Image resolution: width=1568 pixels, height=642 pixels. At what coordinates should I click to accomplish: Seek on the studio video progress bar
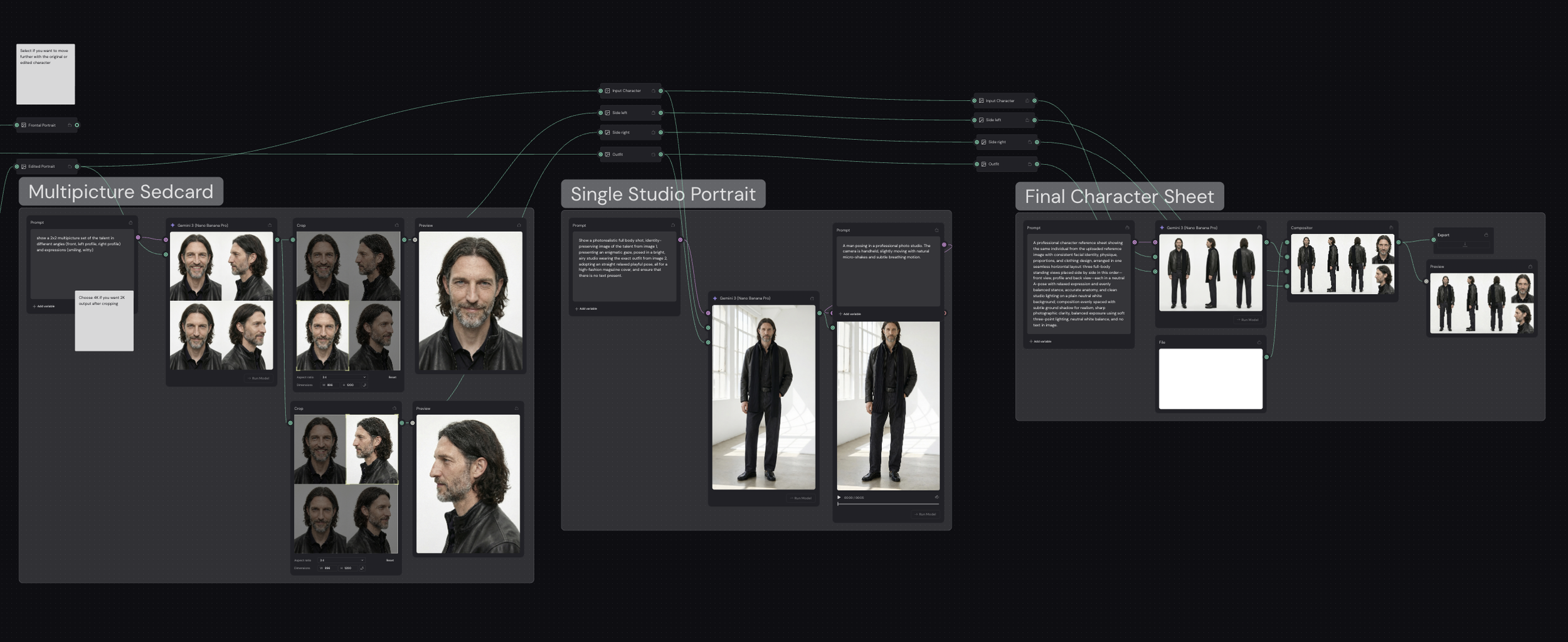(888, 504)
